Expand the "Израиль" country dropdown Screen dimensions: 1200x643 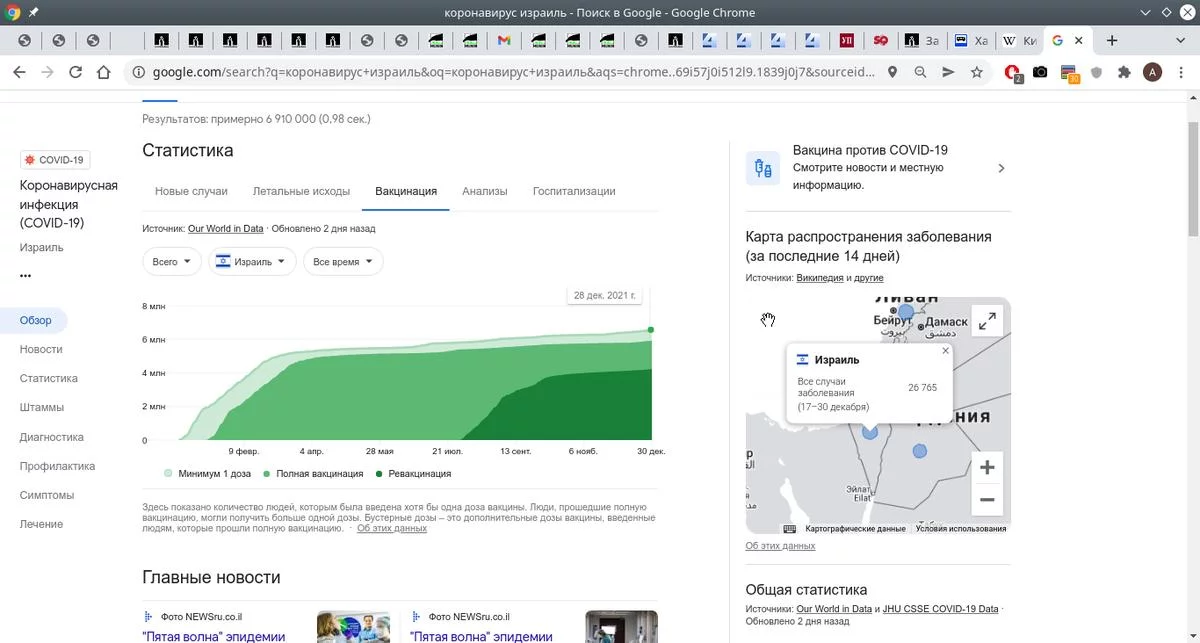coord(252,262)
